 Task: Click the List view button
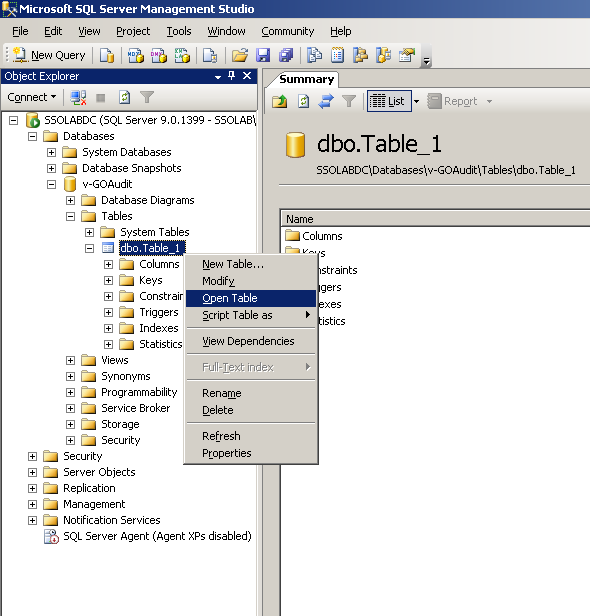click(389, 101)
